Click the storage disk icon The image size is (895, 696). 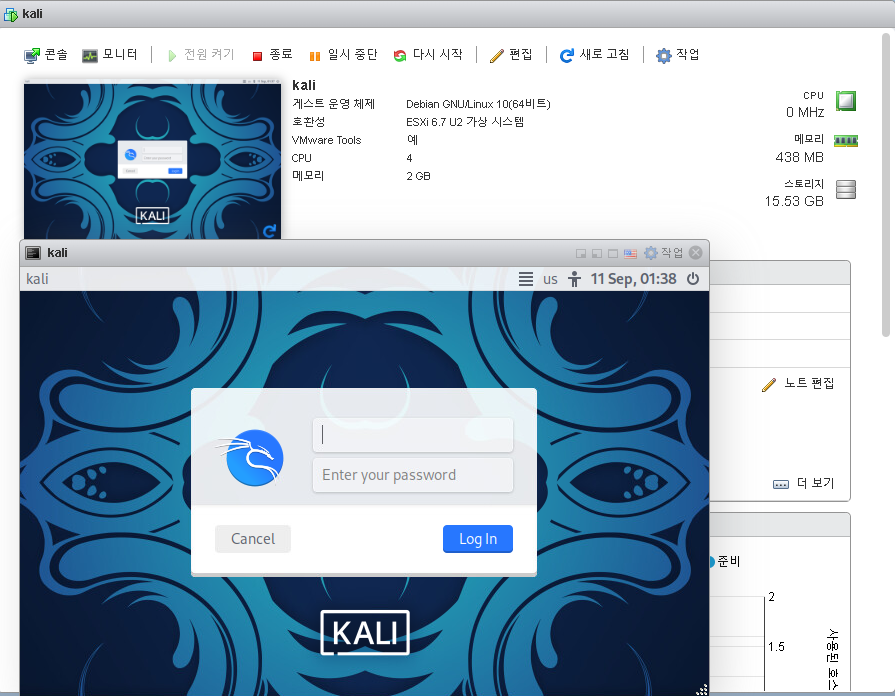[x=846, y=189]
